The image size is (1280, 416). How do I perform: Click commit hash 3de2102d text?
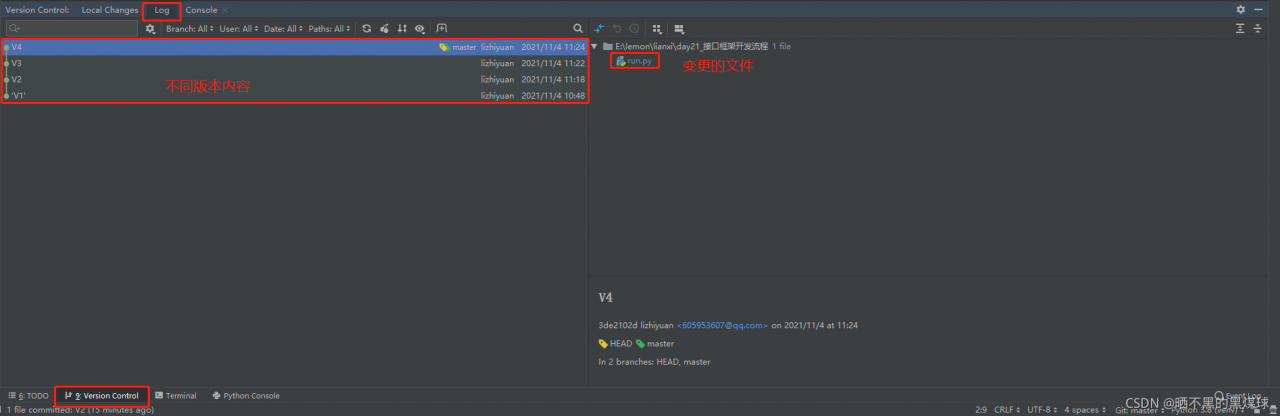point(617,325)
